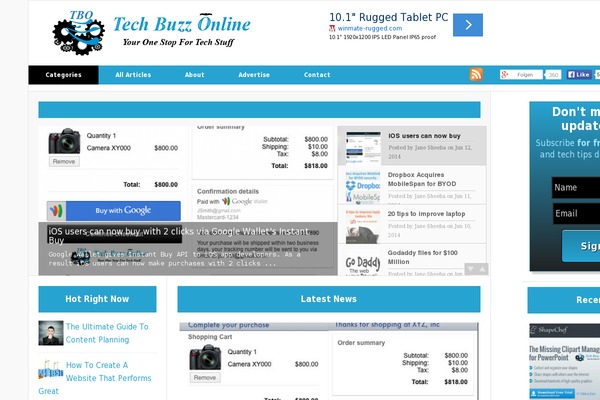The width and height of the screenshot is (600, 400).
Task: Click the slide excerpt about Instant Buy API
Action: coord(174,259)
